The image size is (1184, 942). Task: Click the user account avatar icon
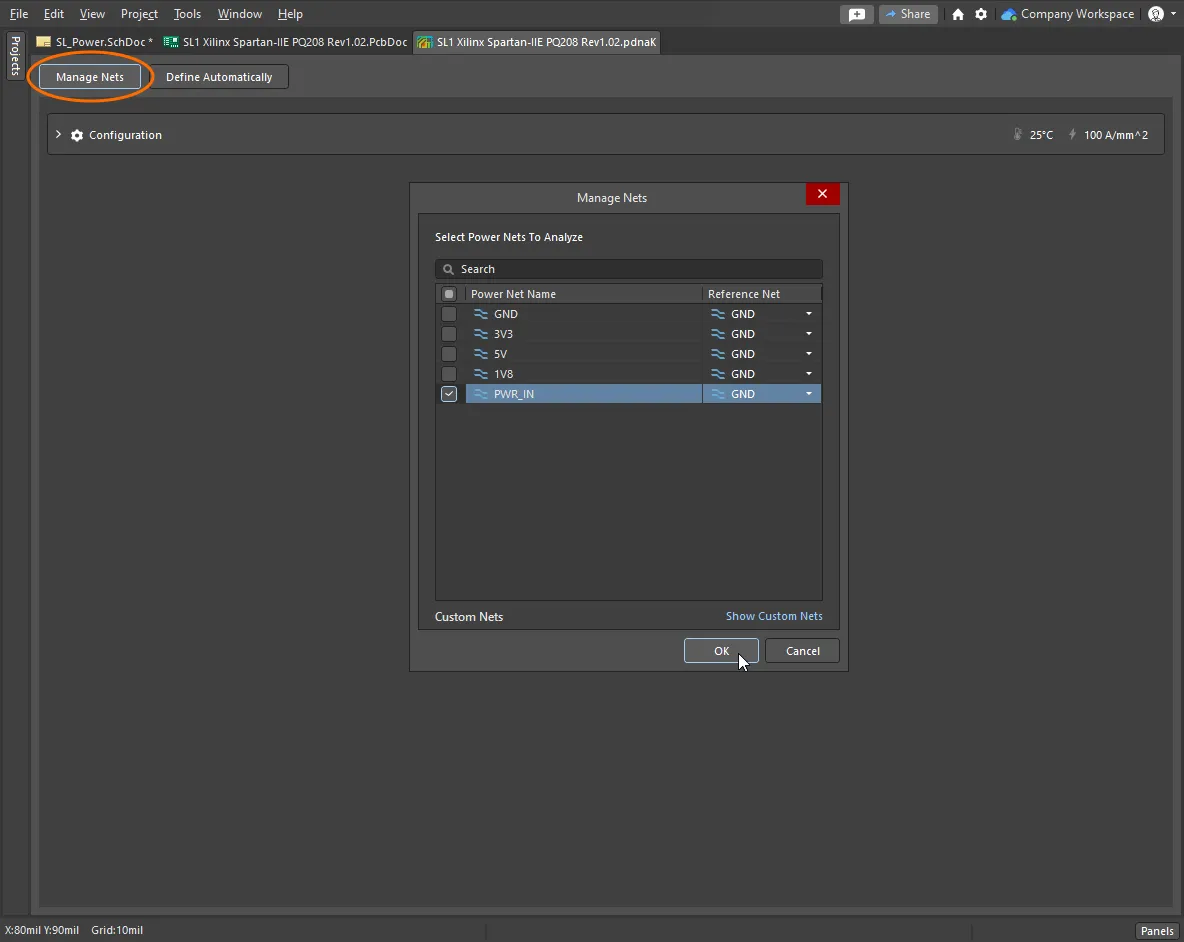click(x=1156, y=14)
